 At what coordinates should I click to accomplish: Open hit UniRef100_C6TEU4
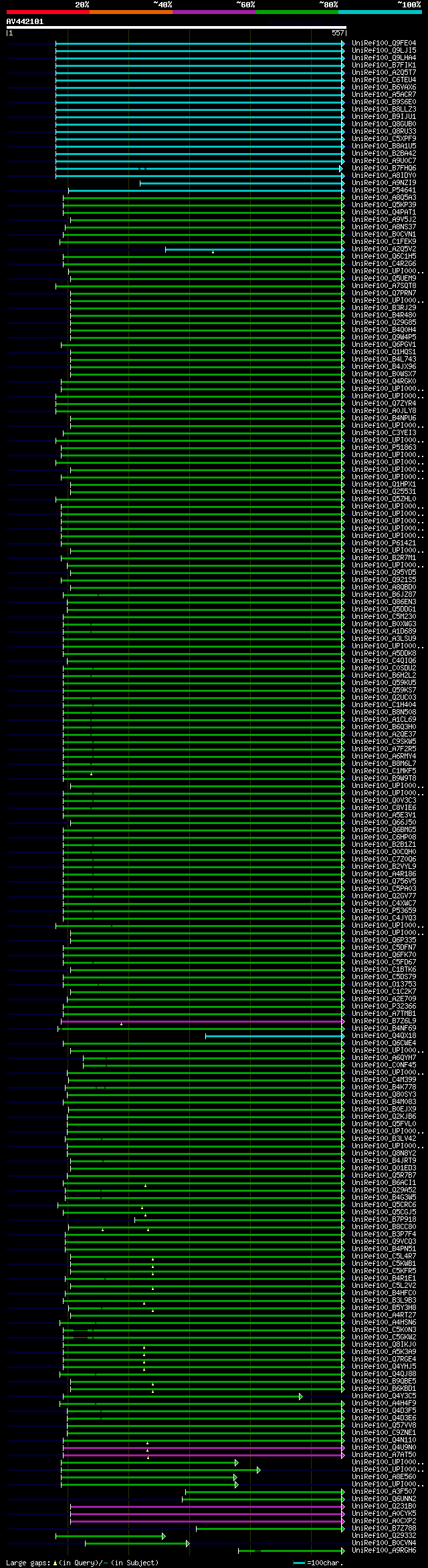[x=384, y=80]
